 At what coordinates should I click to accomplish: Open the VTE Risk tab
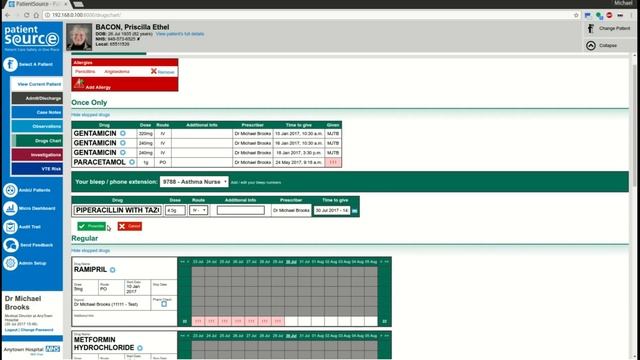point(37,169)
